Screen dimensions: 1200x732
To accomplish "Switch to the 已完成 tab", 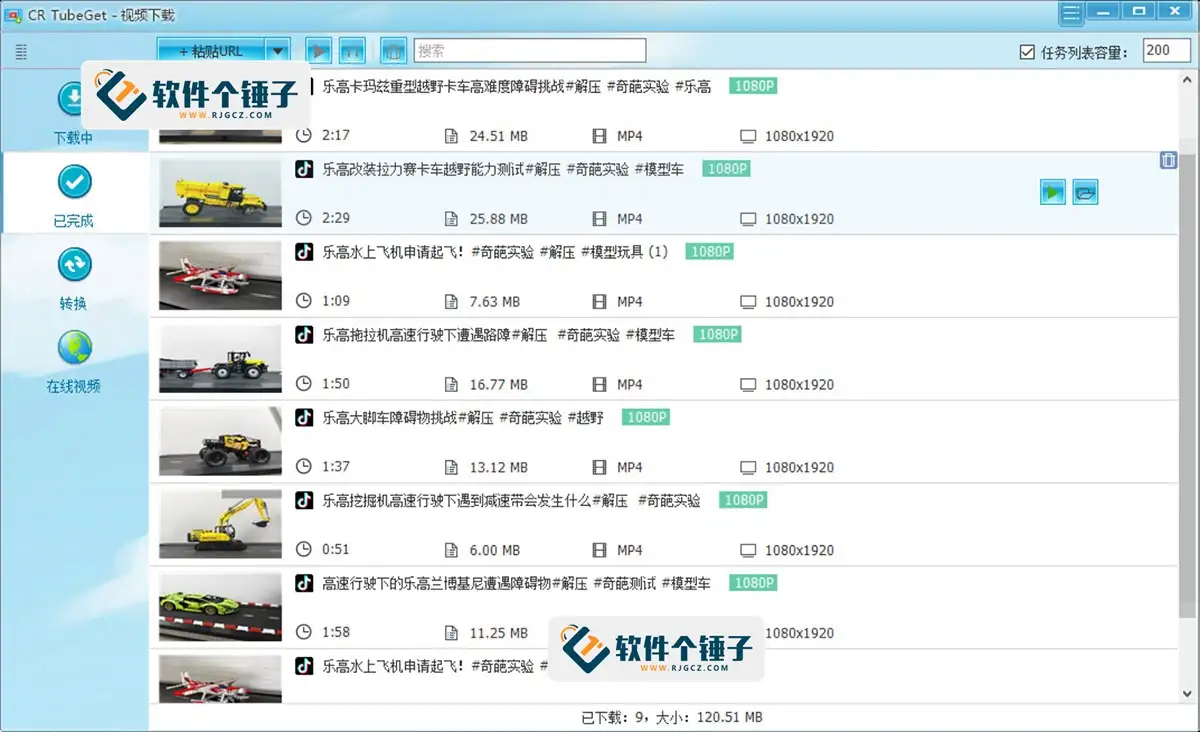I will [73, 194].
